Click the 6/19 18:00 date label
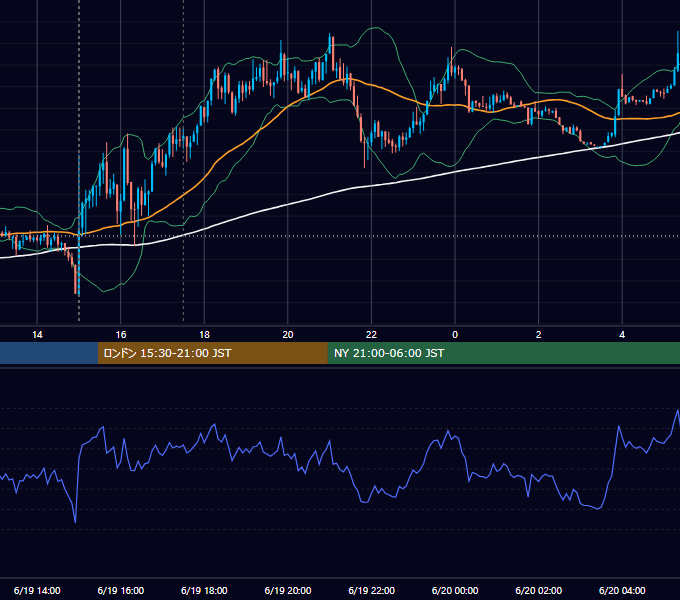This screenshot has width=680, height=600. [204, 590]
